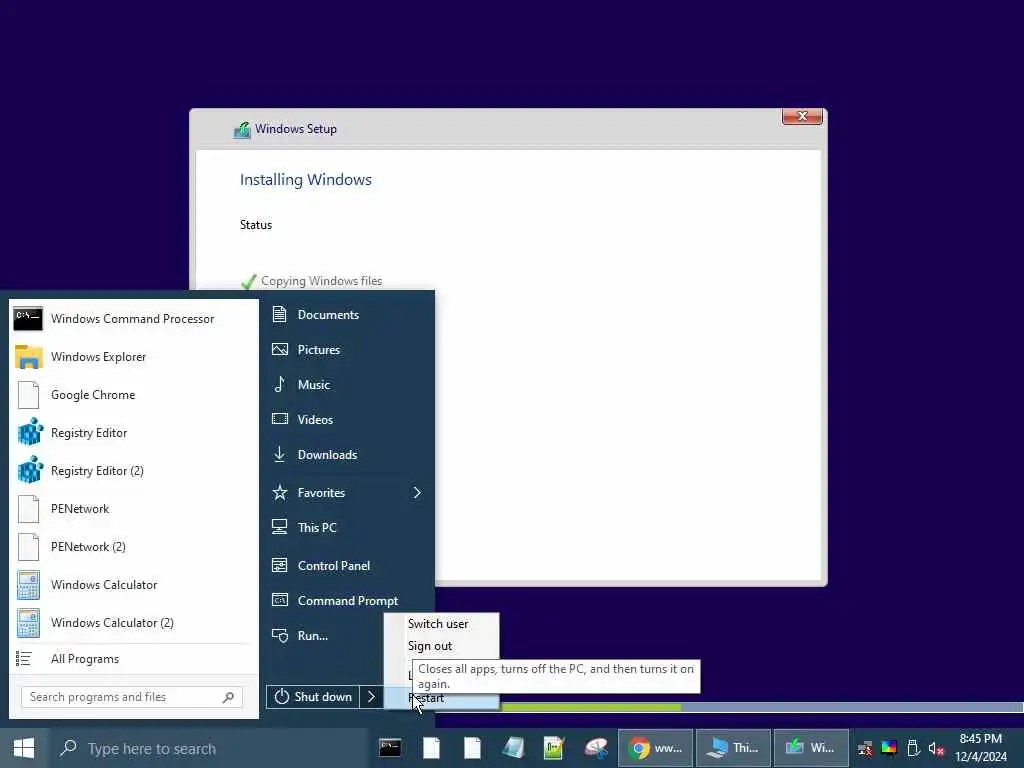This screenshot has height=768, width=1024.
Task: Open the command prompt taskbar icon
Action: pos(390,748)
